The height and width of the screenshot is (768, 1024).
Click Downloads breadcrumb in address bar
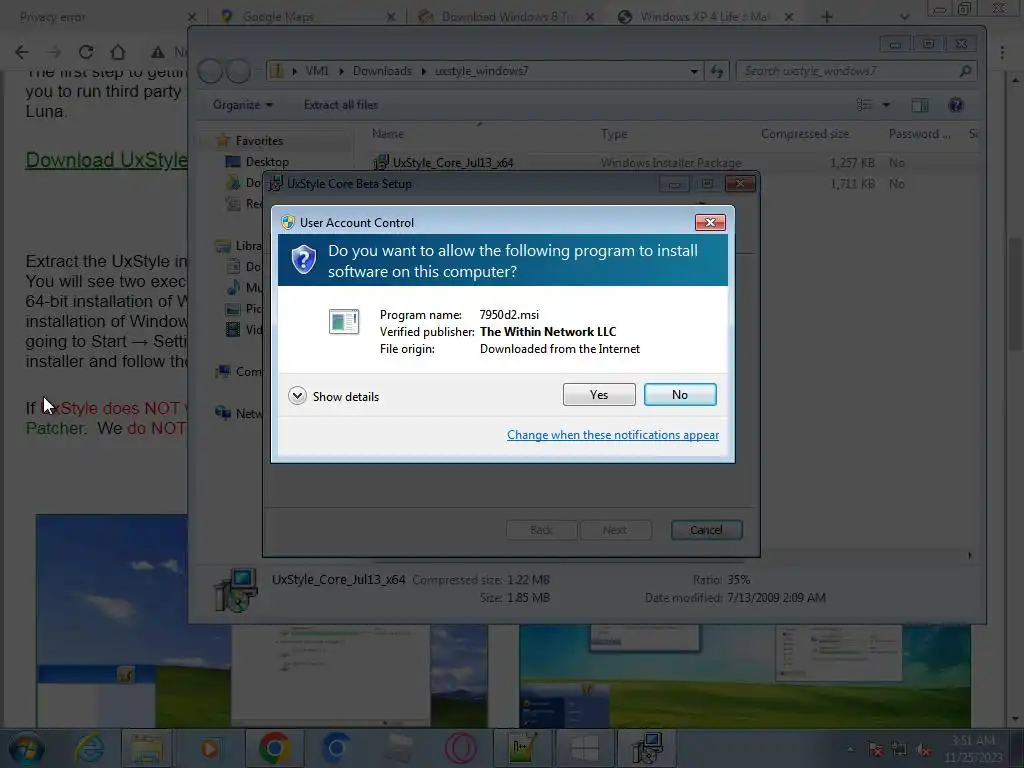click(382, 71)
